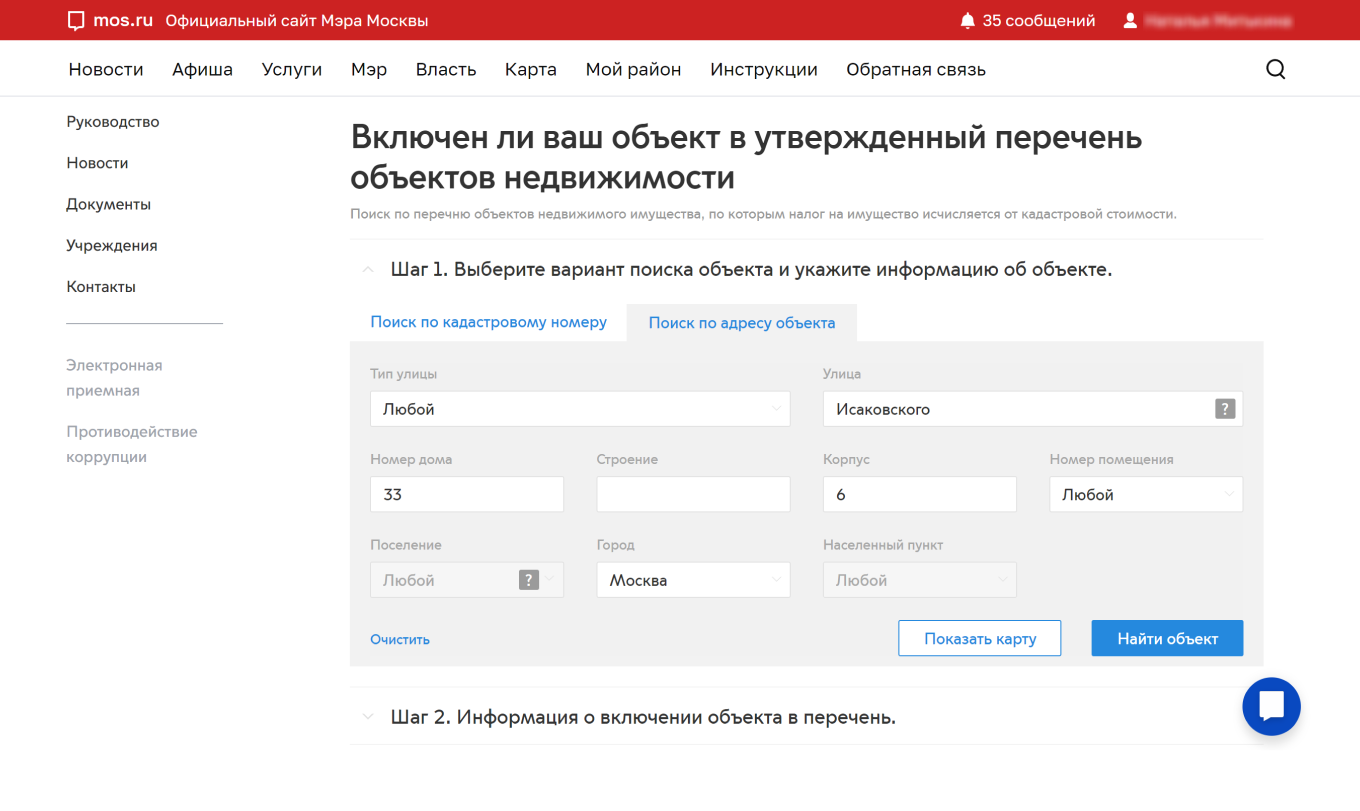This screenshot has width=1360, height=811.
Task: Collapse Шаг 1 section chevron
Action: coord(368,270)
